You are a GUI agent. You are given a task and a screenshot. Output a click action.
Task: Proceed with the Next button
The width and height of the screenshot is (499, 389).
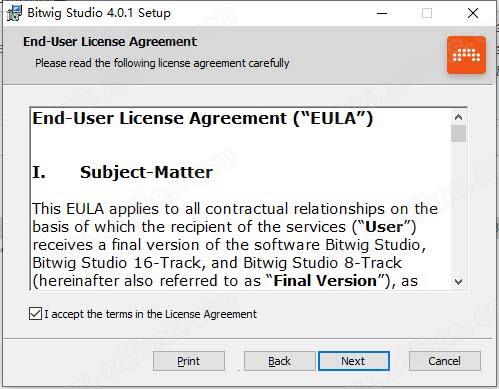[x=354, y=361]
